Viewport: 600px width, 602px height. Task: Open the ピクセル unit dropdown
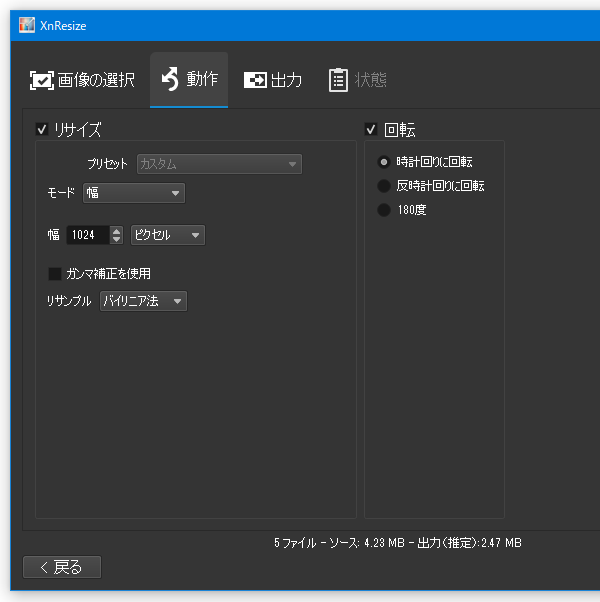(x=168, y=235)
